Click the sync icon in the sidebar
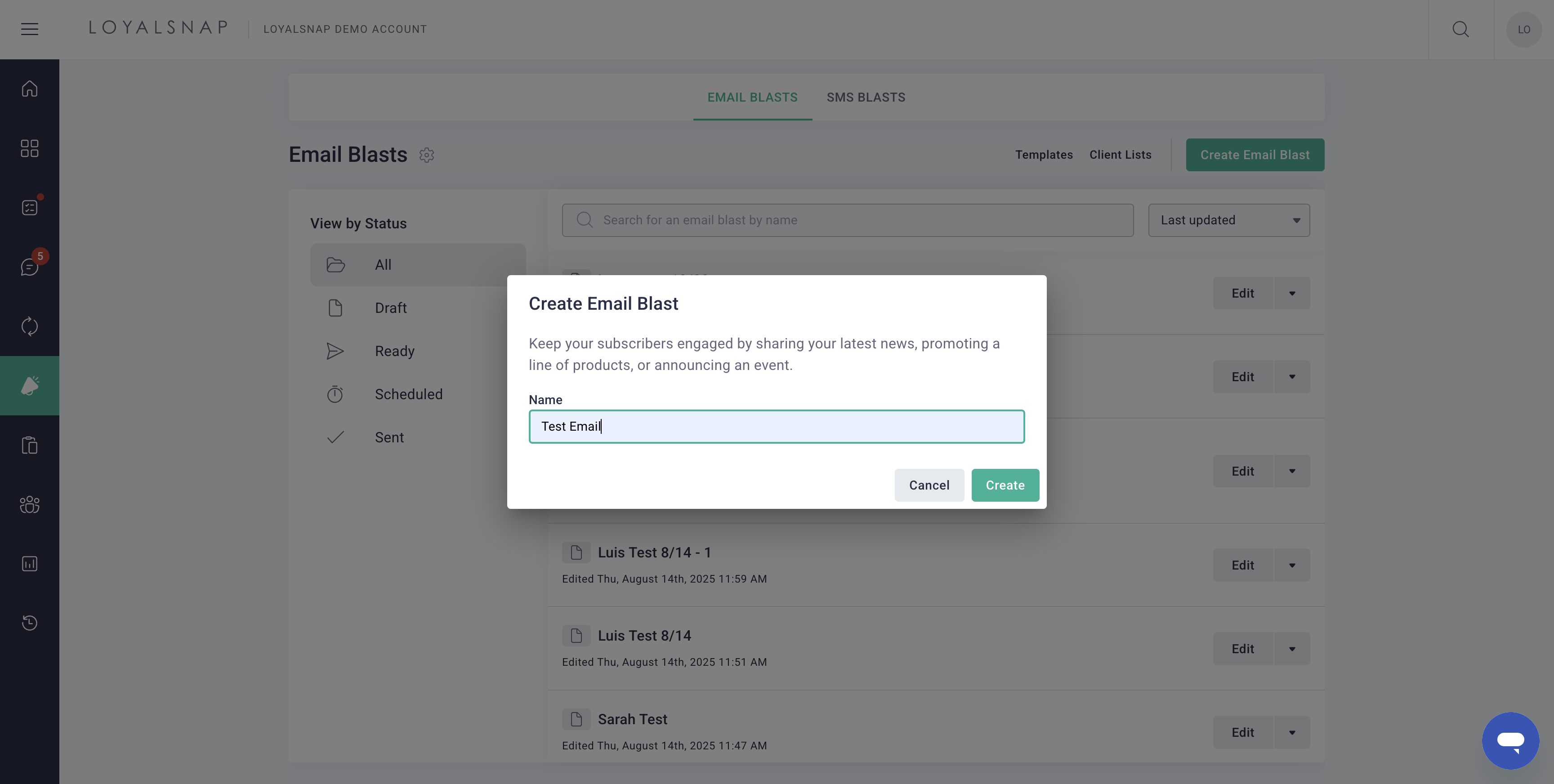The image size is (1554, 784). click(30, 326)
